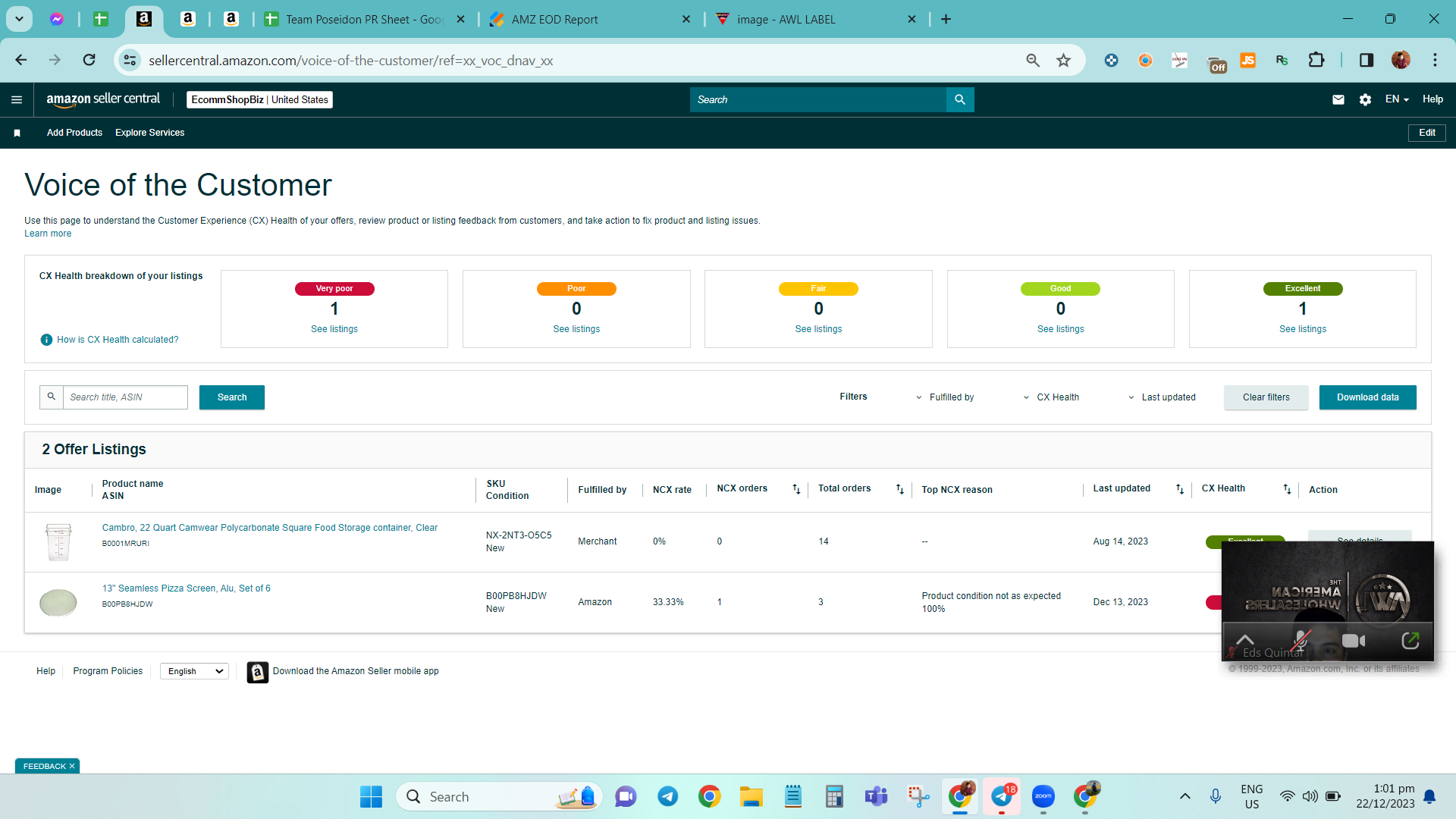The width and height of the screenshot is (1456, 819).
Task: Open the 13" Seamless Pizza Screen listing
Action: 187,588
